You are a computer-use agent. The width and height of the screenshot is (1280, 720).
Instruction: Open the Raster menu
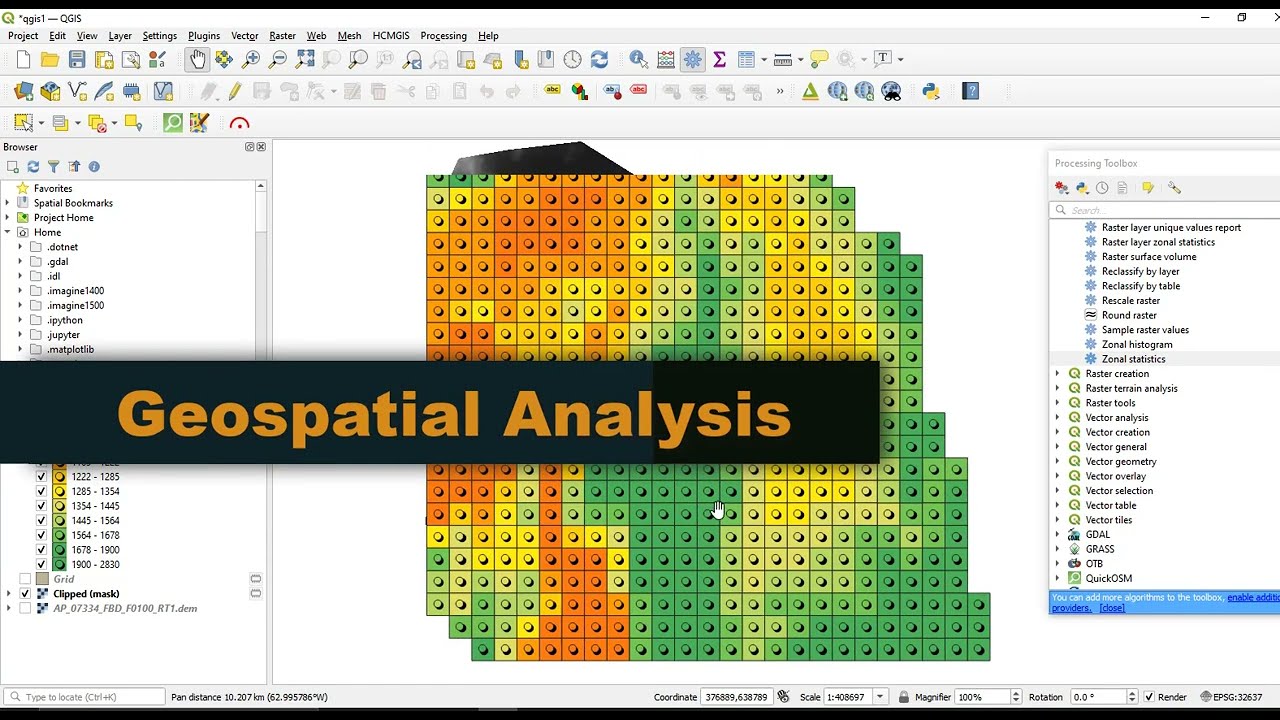pos(282,36)
